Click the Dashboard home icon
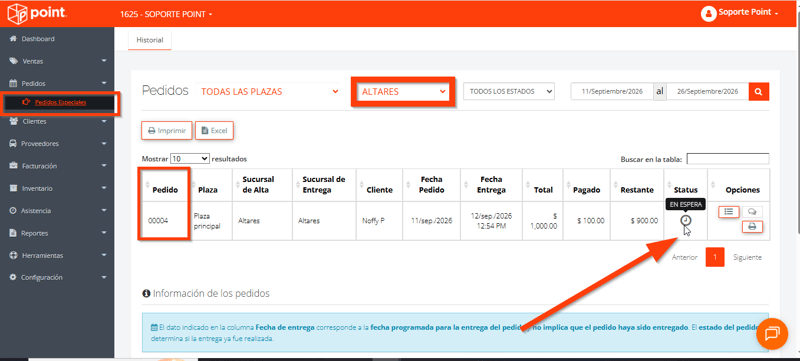The height and width of the screenshot is (361, 800). point(14,39)
